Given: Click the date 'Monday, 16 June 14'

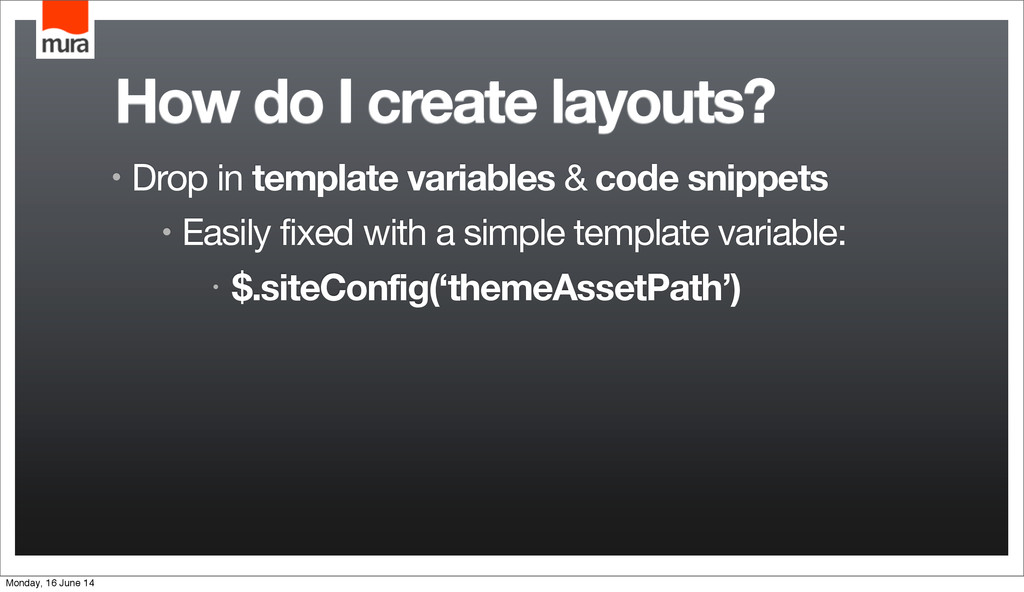Looking at the screenshot, I should 50,583.
